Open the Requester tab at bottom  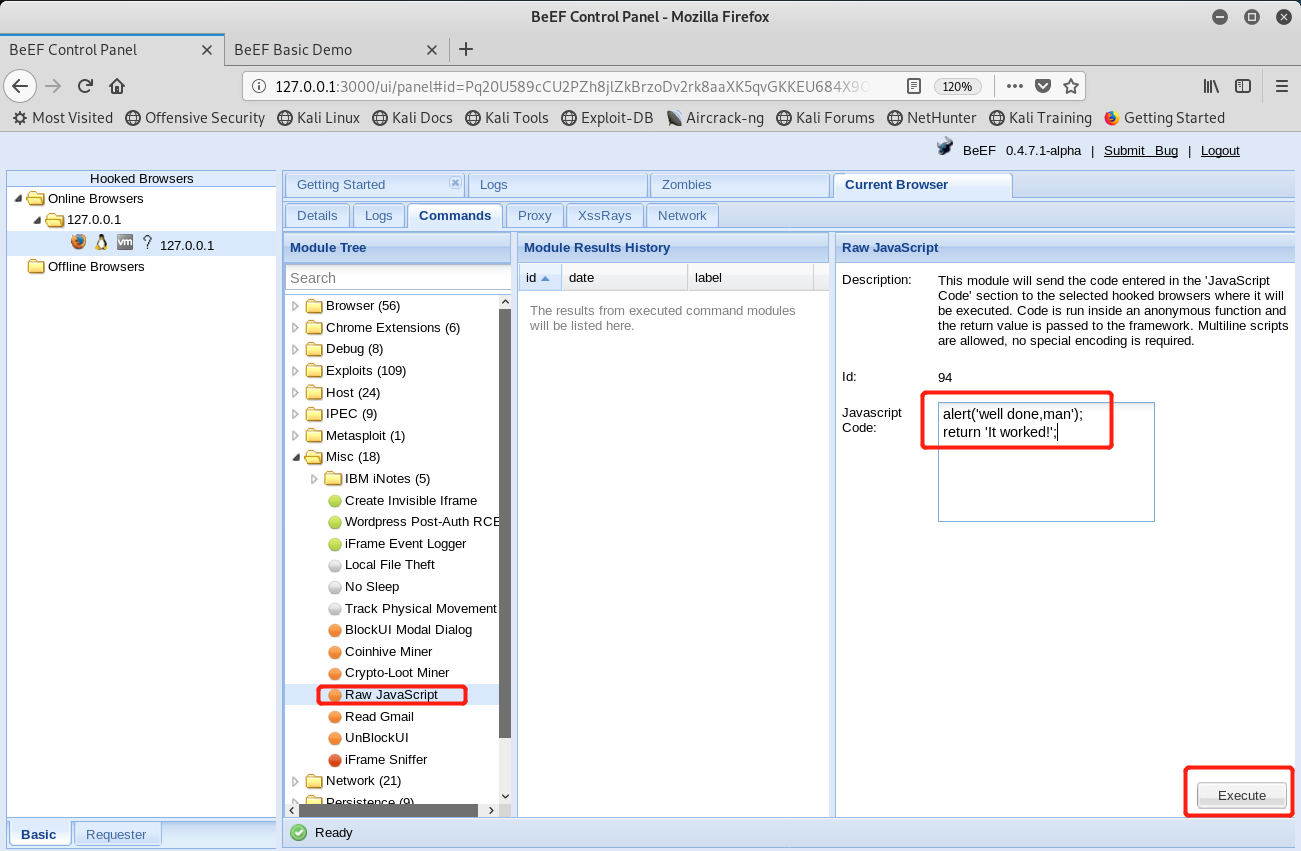[x=116, y=834]
